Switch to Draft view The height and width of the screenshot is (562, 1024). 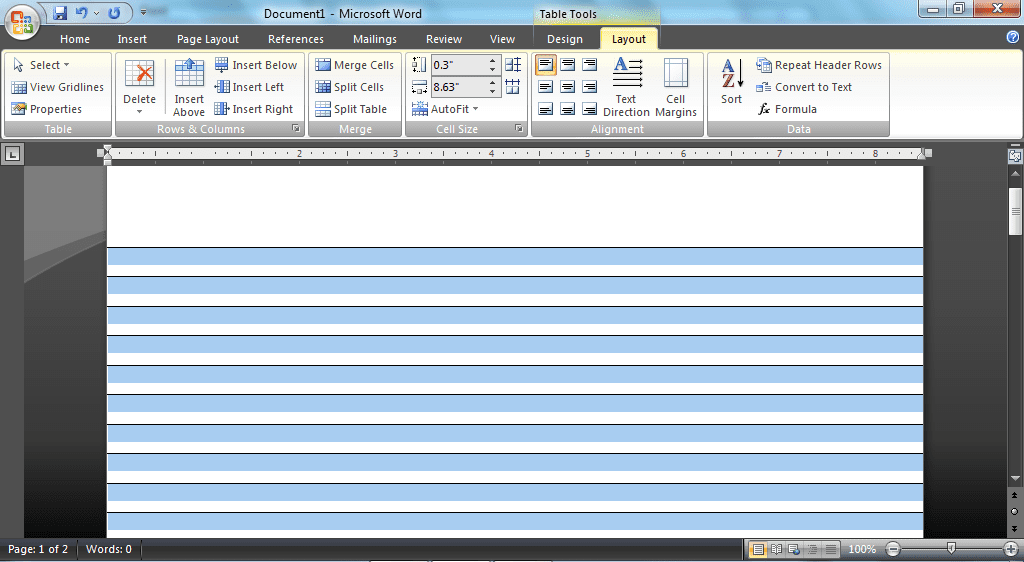tap(831, 549)
